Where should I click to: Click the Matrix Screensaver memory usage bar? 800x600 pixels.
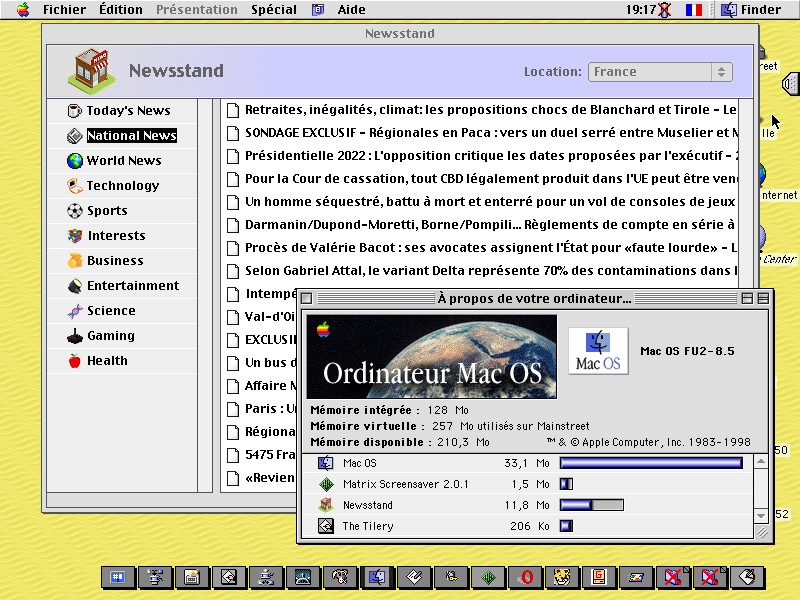[x=566, y=484]
